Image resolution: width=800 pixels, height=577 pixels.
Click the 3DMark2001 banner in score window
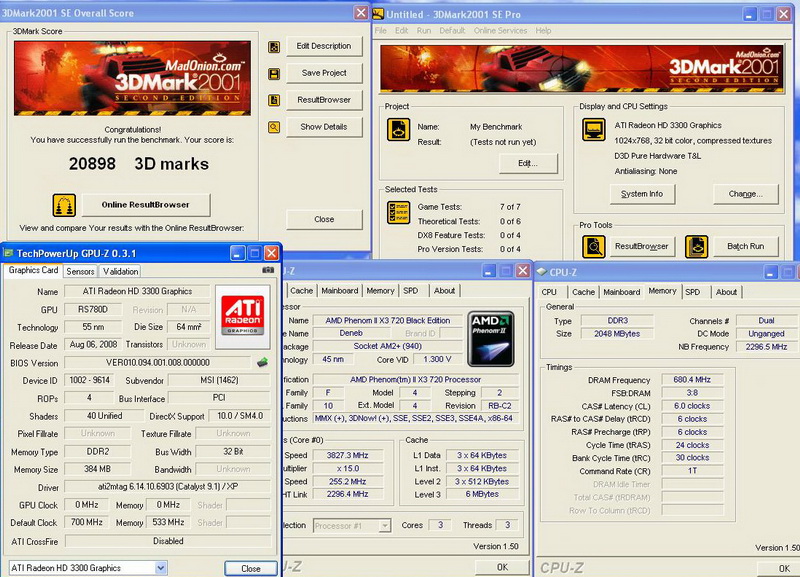tap(132, 78)
